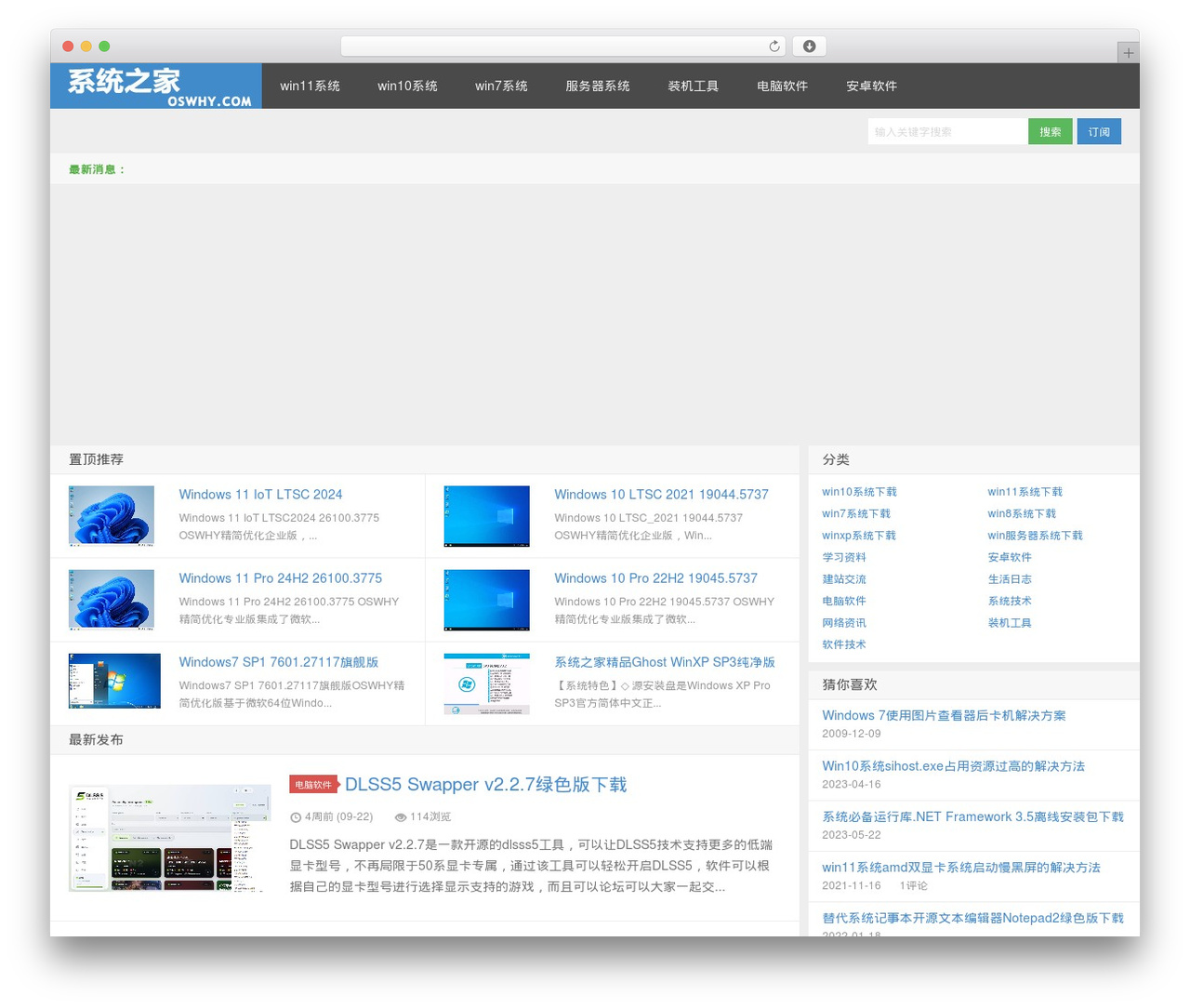Viewport: 1190px width, 1008px height.
Task: Open the win7系统 menu
Action: coord(501,86)
